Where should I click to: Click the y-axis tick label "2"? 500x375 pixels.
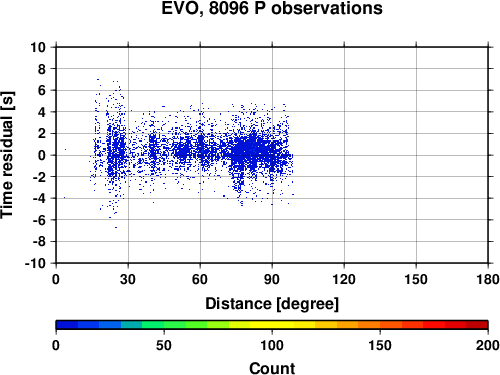(x=42, y=134)
